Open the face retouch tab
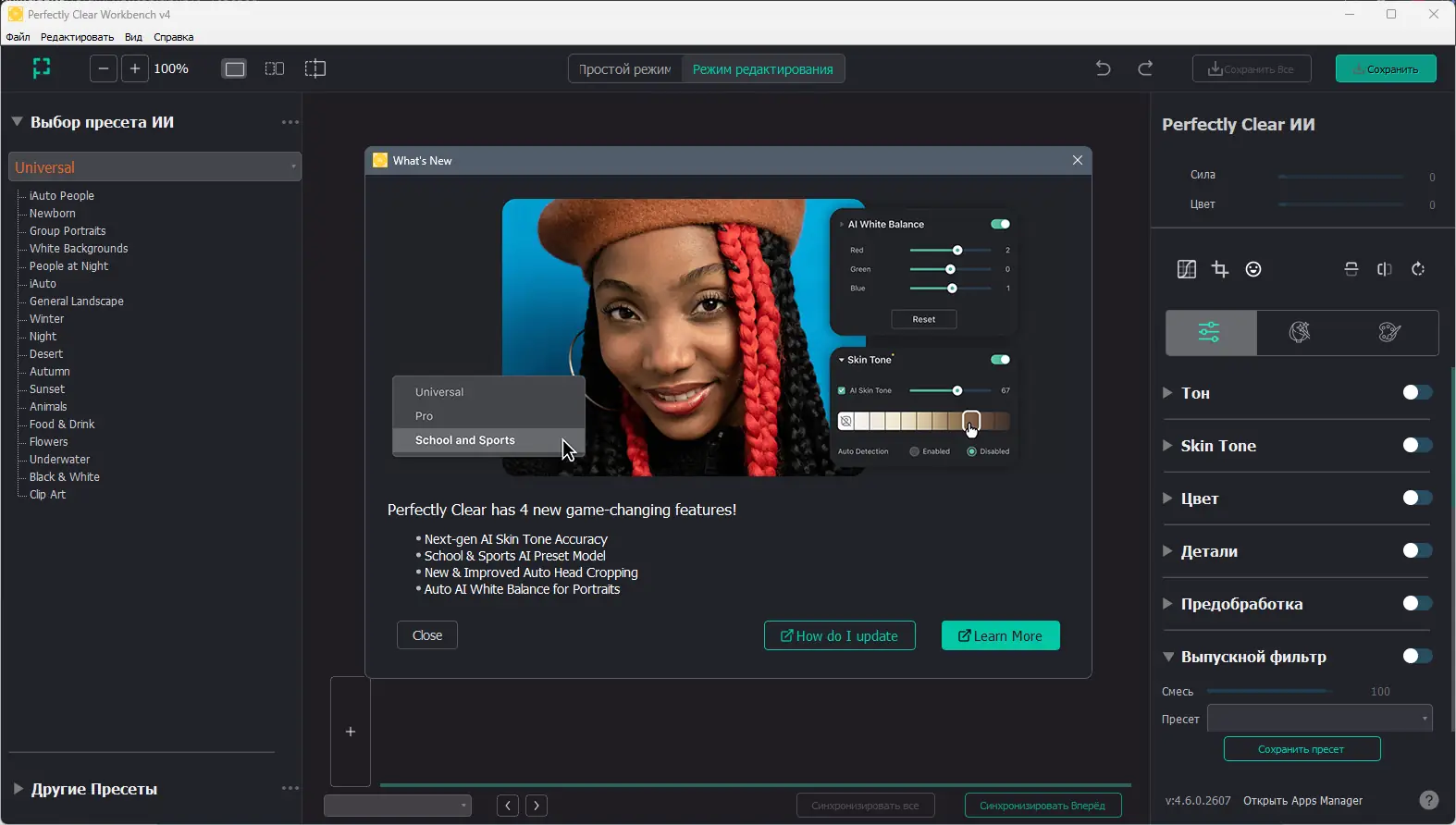Screen dimensions: 1456x825 [1300, 333]
